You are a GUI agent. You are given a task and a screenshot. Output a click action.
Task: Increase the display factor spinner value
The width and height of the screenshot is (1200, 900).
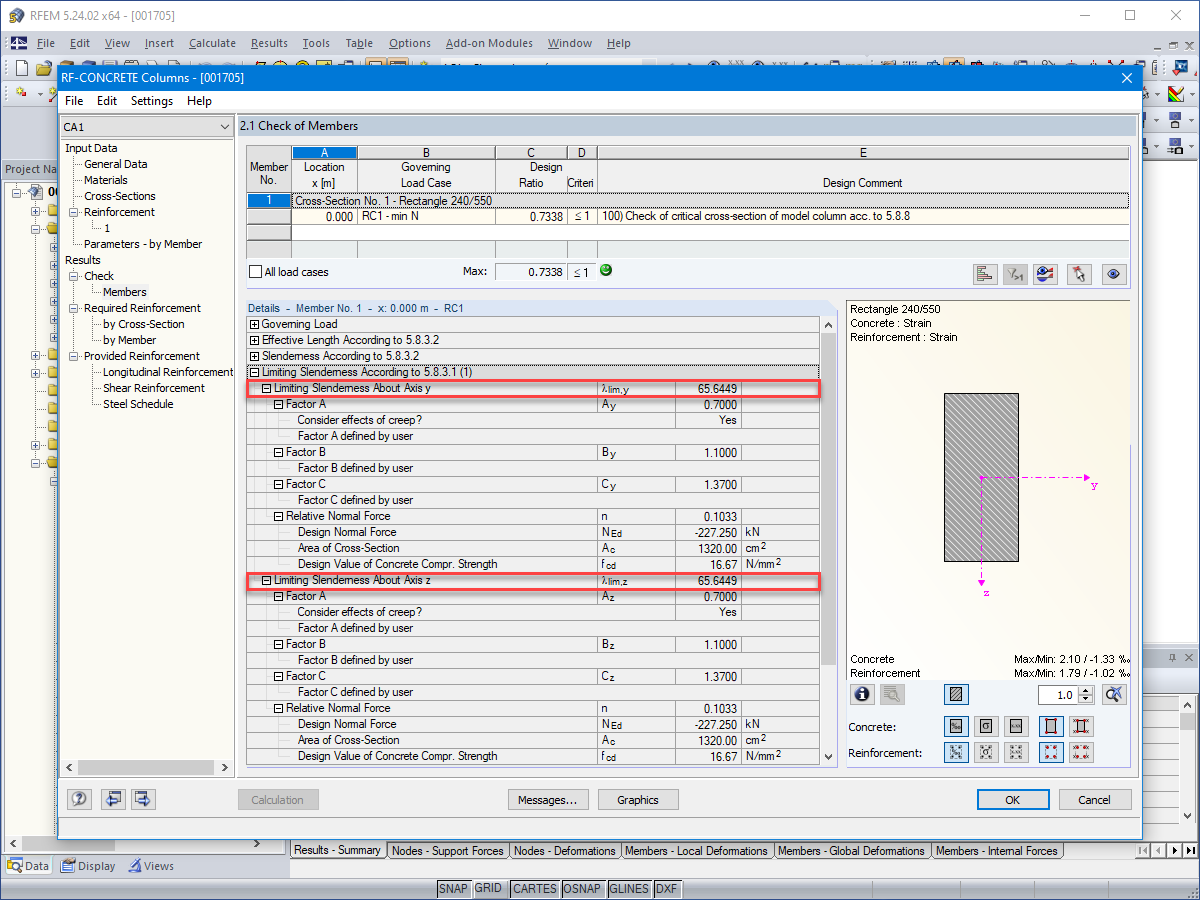1086,690
